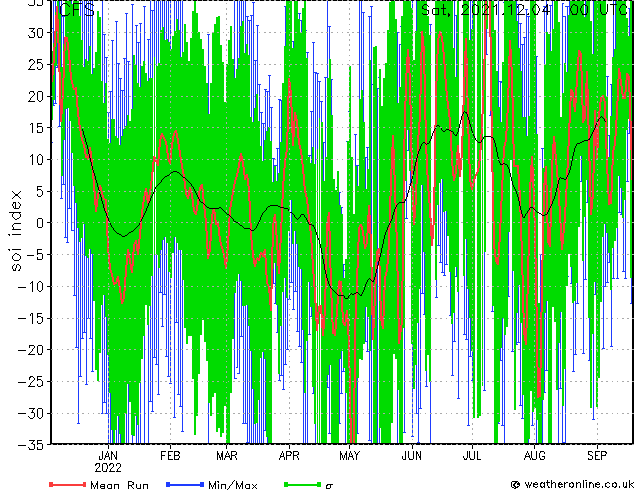Click the 20 y-axis value

[x=35, y=96]
